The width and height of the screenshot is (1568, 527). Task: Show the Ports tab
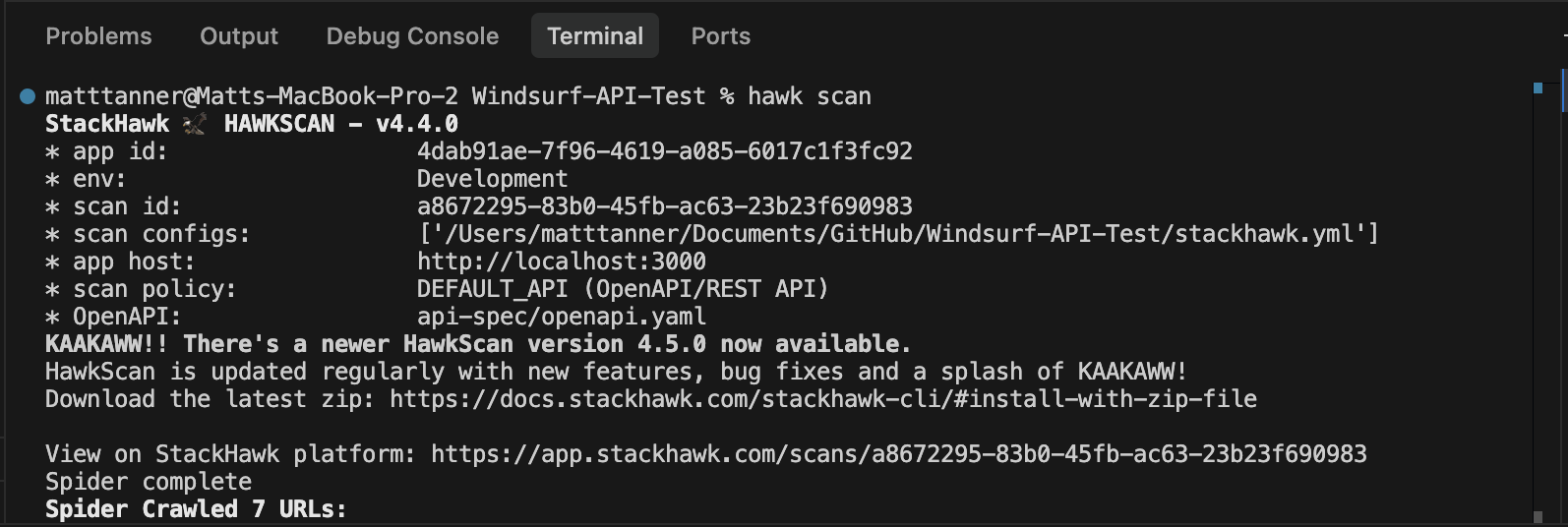tap(720, 36)
